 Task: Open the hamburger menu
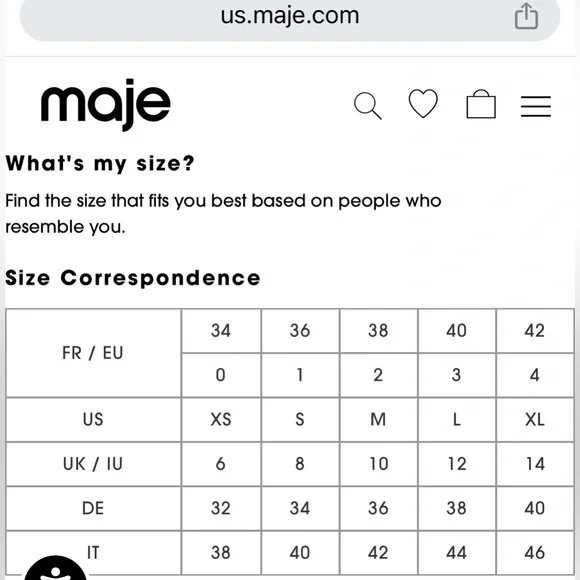536,106
